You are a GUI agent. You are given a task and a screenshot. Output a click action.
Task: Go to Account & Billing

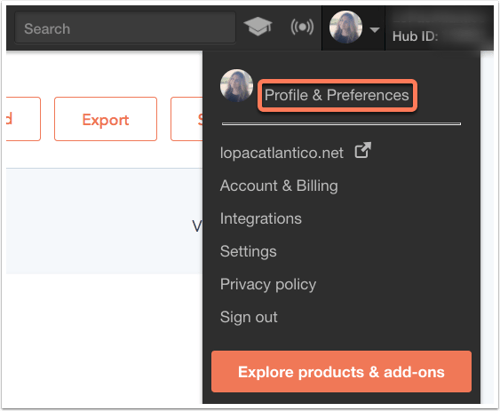coord(279,186)
